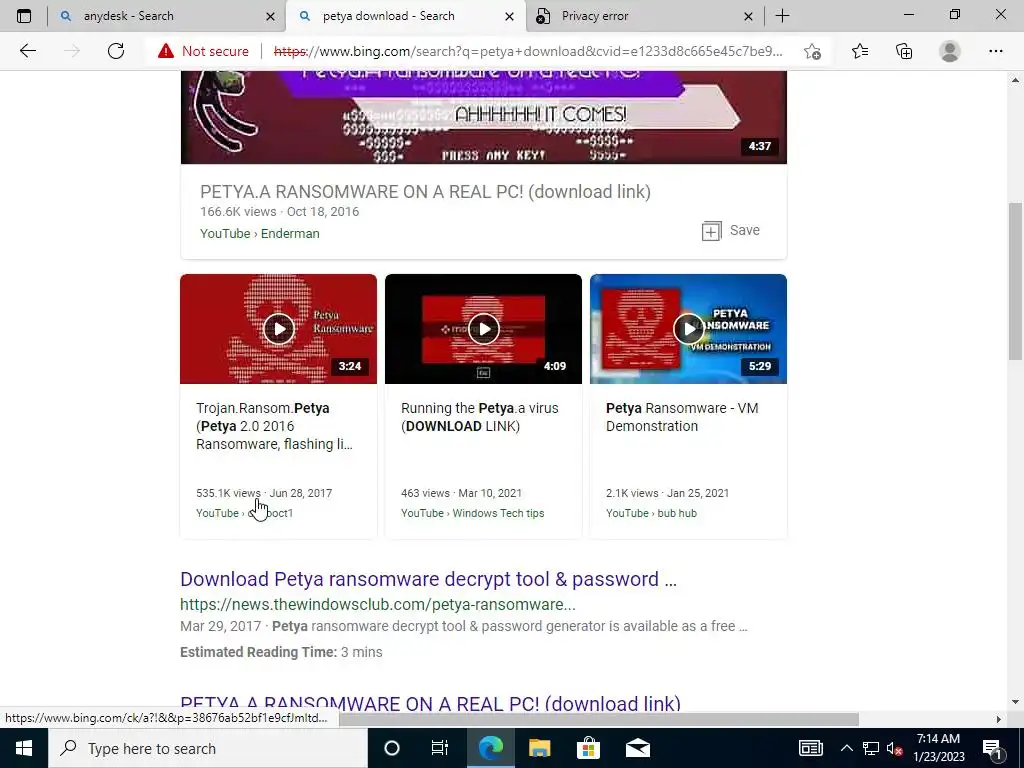Open the browser profile avatar
1024x768 pixels.
tap(950, 51)
